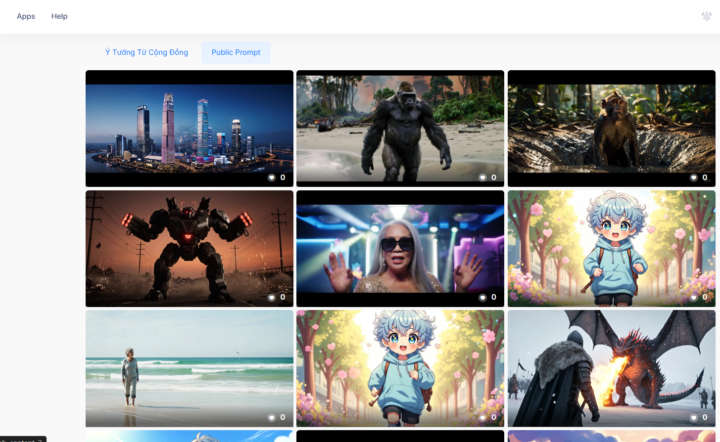
Task: Like the knight and dragon image
Action: pos(693,418)
